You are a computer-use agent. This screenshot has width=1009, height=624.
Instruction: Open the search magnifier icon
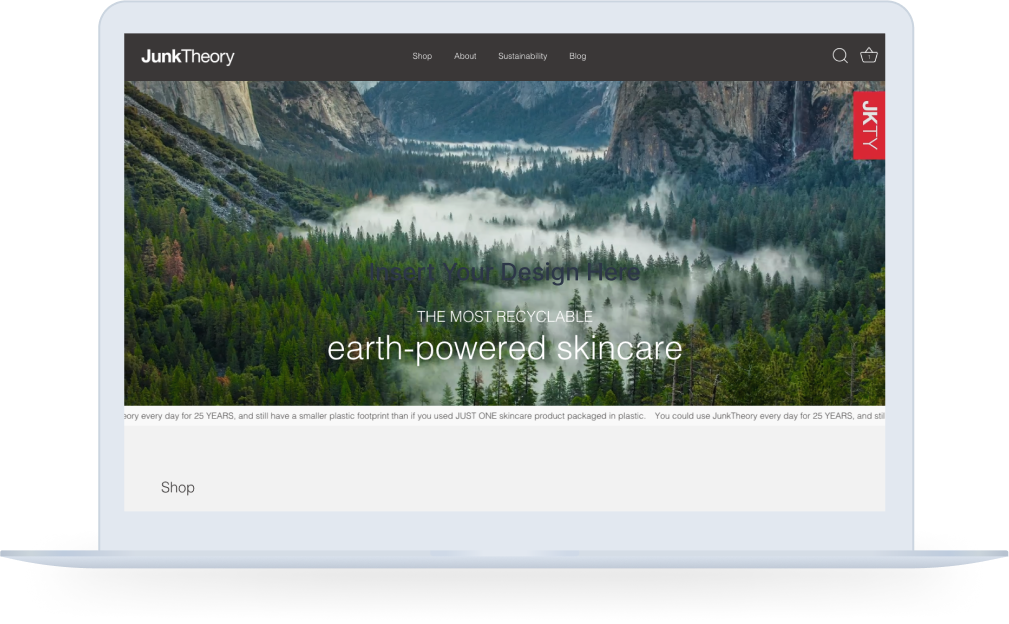click(x=840, y=56)
